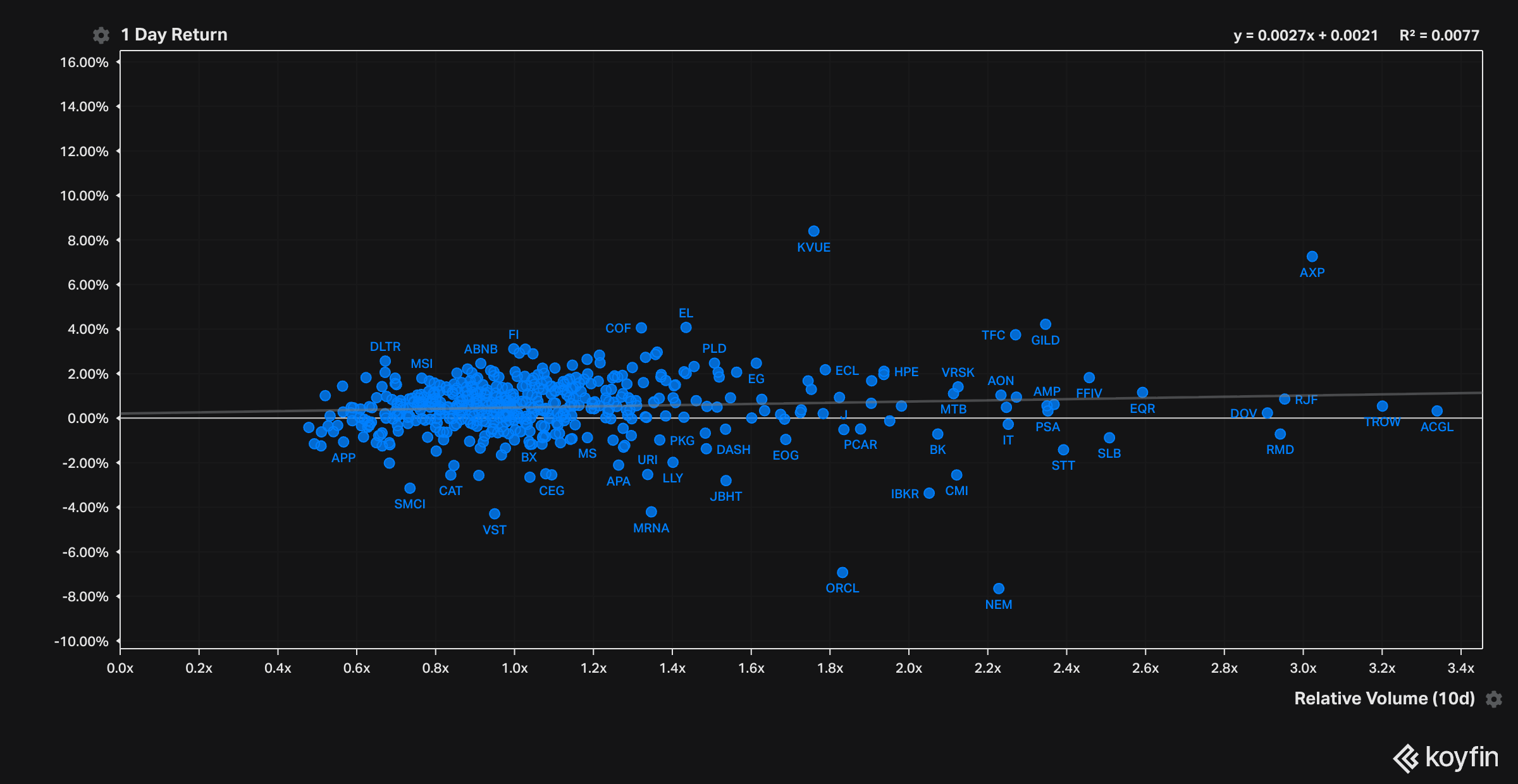Select the COF data point
Image resolution: width=1518 pixels, height=784 pixels.
click(x=641, y=328)
